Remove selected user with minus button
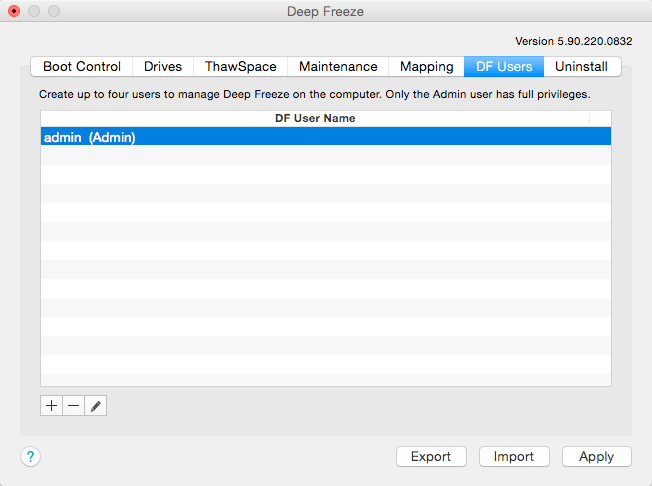The image size is (652, 486). pyautogui.click(x=73, y=405)
